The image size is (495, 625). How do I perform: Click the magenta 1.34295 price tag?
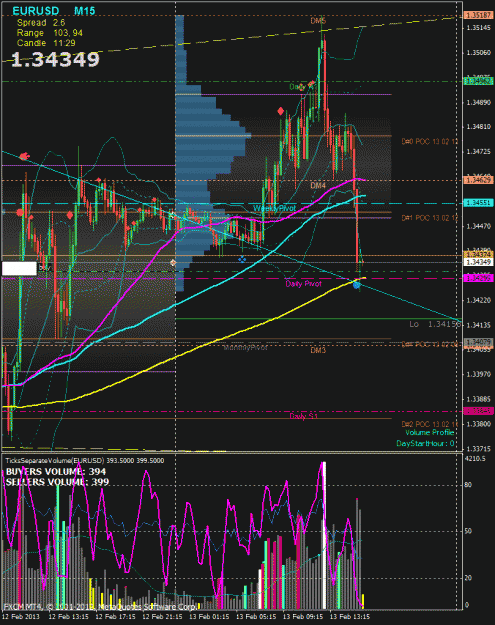click(x=478, y=278)
